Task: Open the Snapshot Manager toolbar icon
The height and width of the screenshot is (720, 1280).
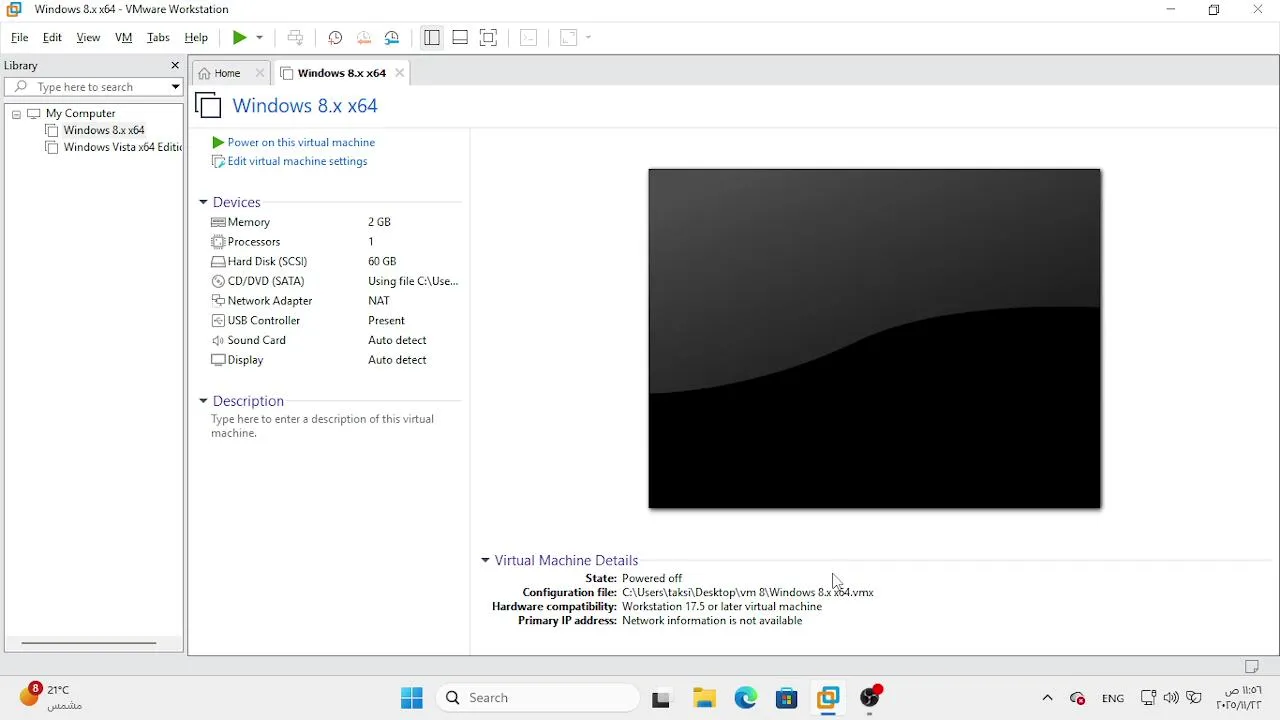Action: (x=392, y=38)
